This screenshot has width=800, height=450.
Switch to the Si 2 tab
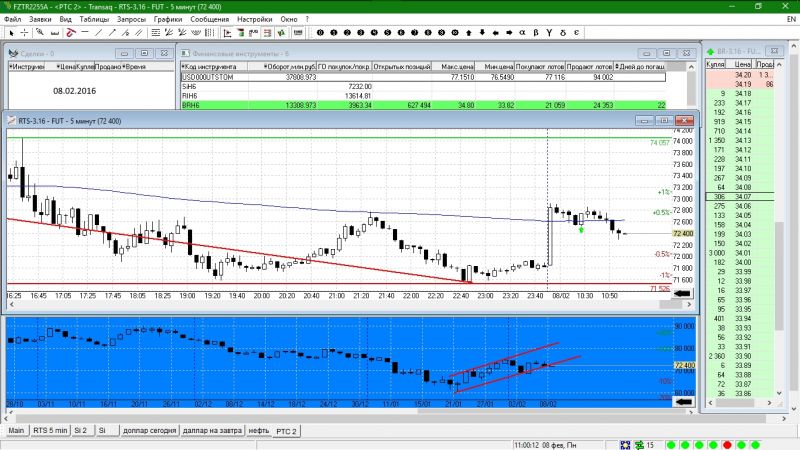[81, 431]
